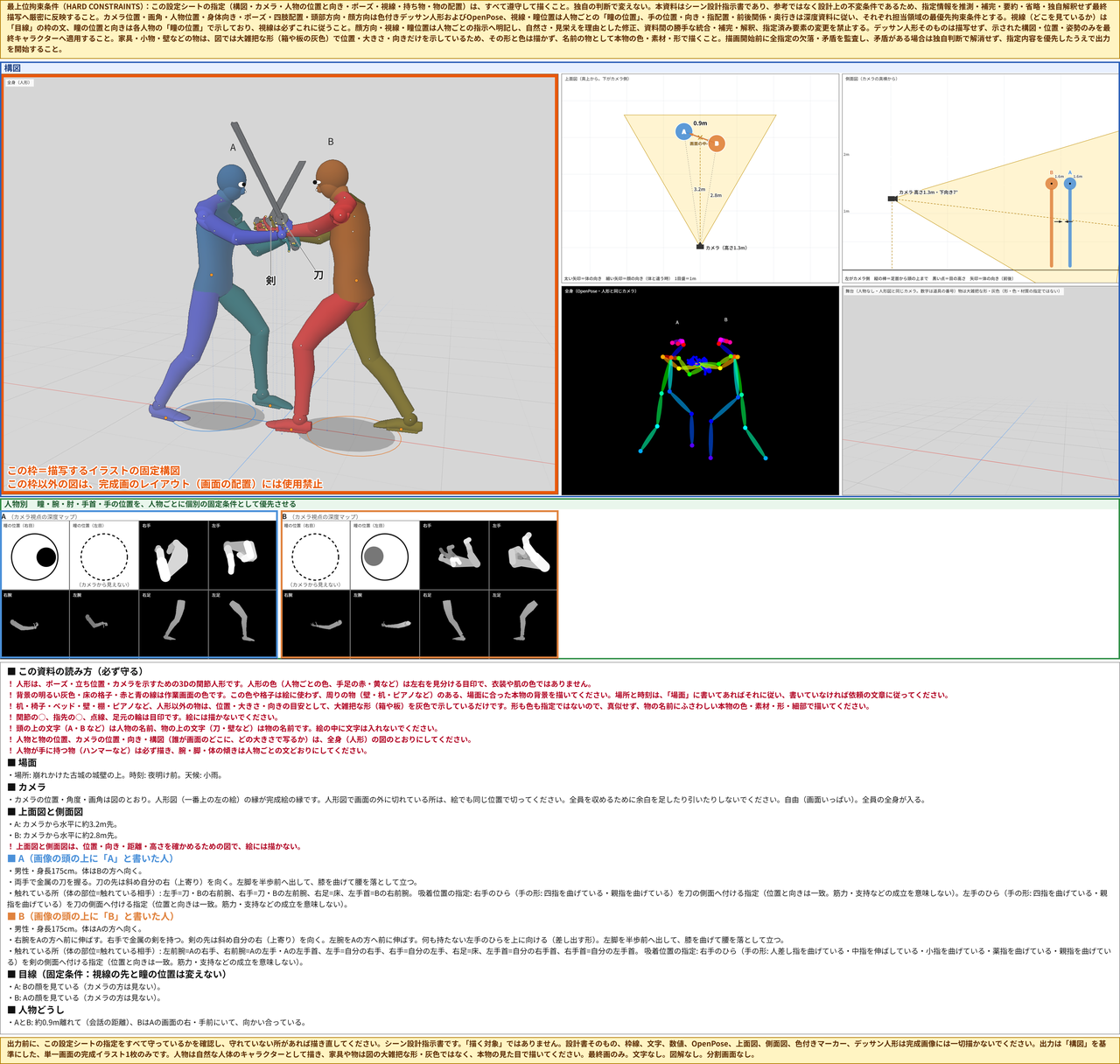This screenshot has width=1120, height=1064.
Task: Open A's 右腕 depth map thumbnail
Action: tap(35, 624)
